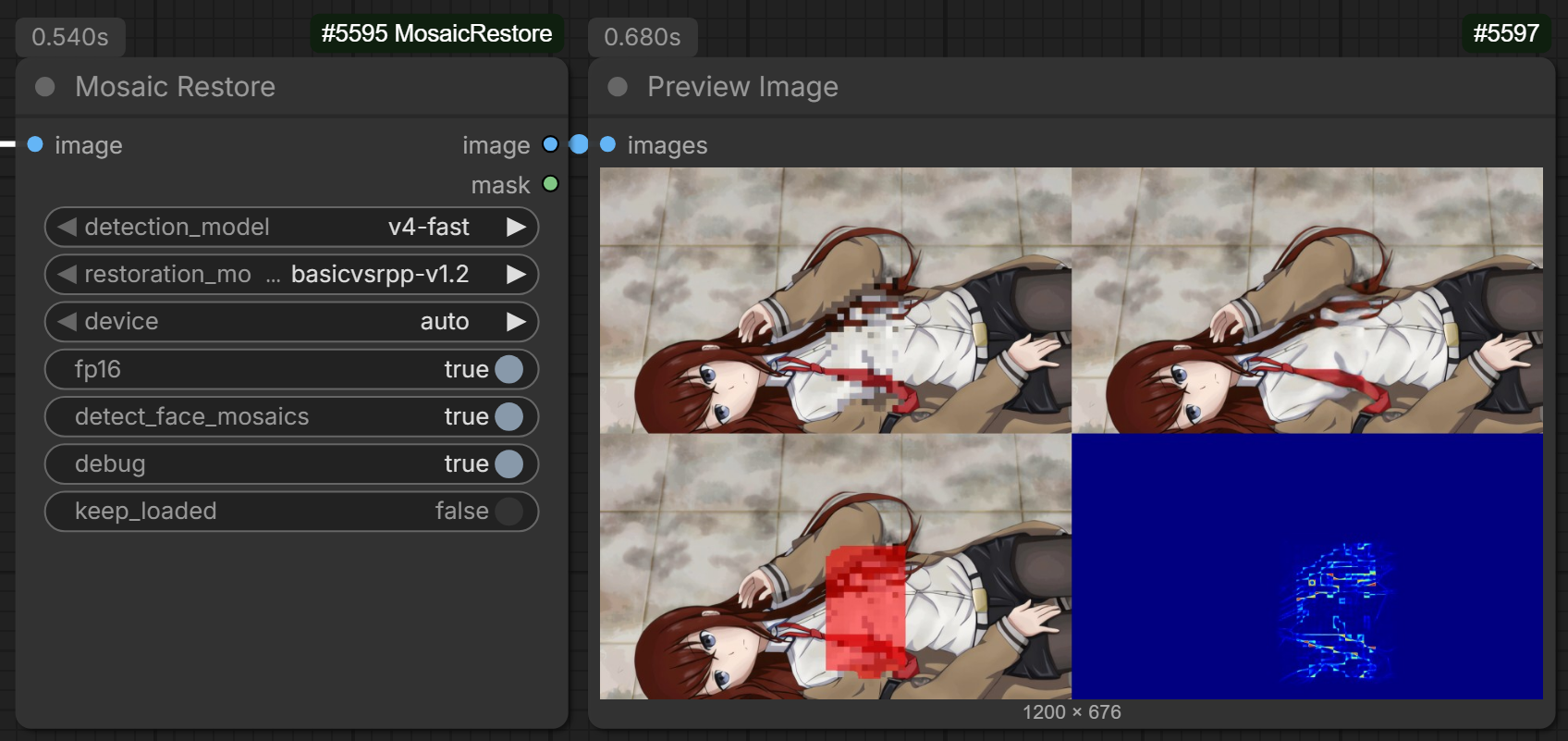1568x741 pixels.
Task: Open the restored output preview thumbnail
Action: pos(1307,300)
